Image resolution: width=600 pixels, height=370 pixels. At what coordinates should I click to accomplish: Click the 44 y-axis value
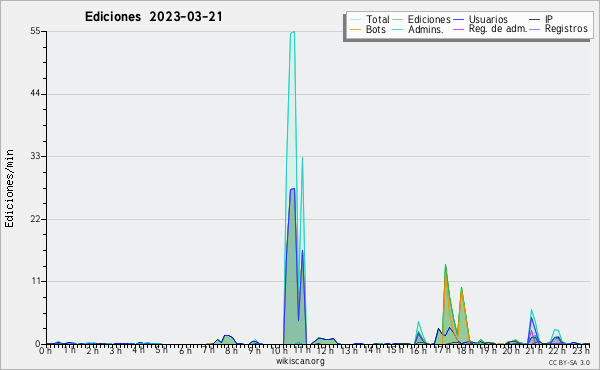[x=35, y=94]
